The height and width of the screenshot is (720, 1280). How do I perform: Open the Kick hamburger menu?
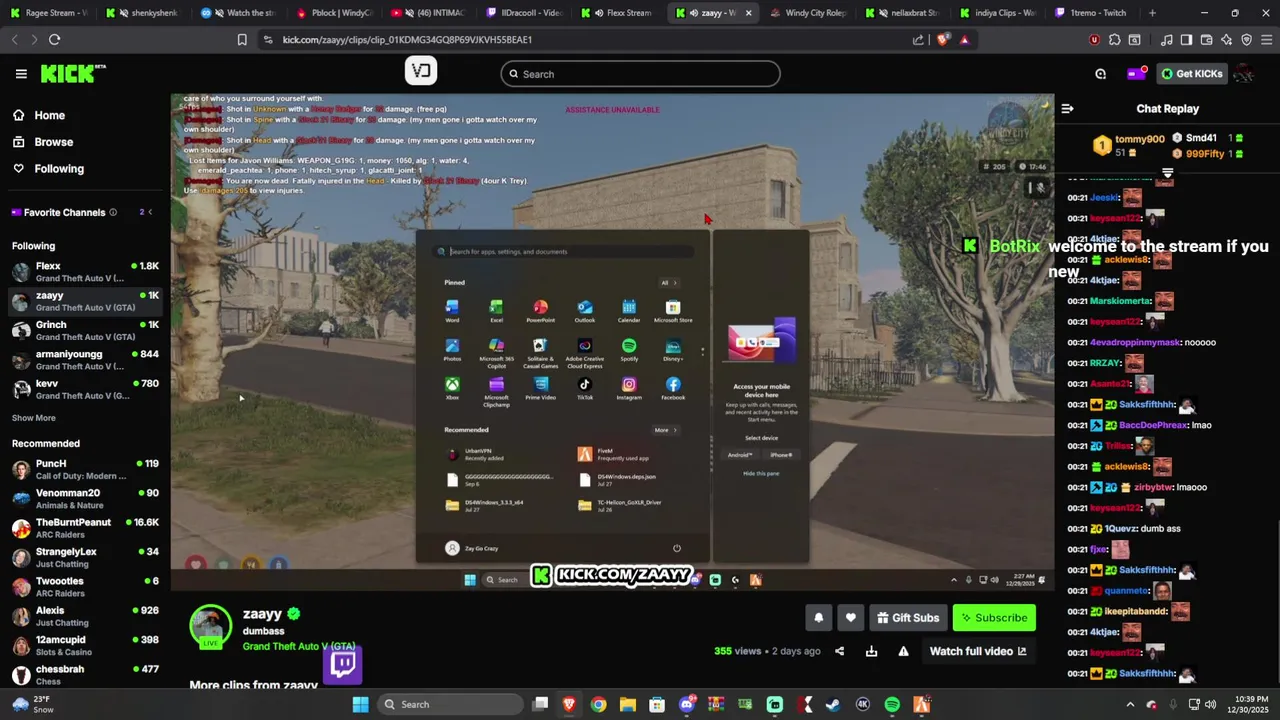(21, 74)
